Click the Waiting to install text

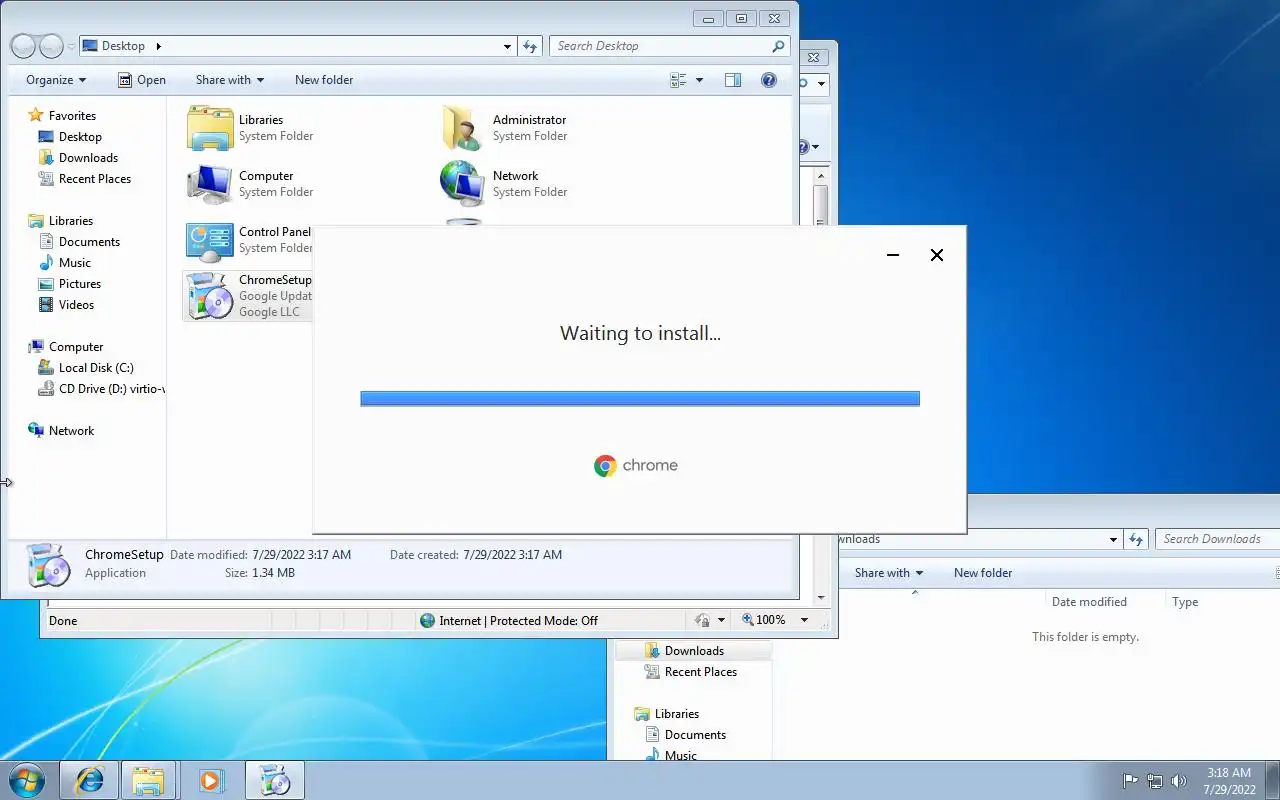click(x=640, y=334)
